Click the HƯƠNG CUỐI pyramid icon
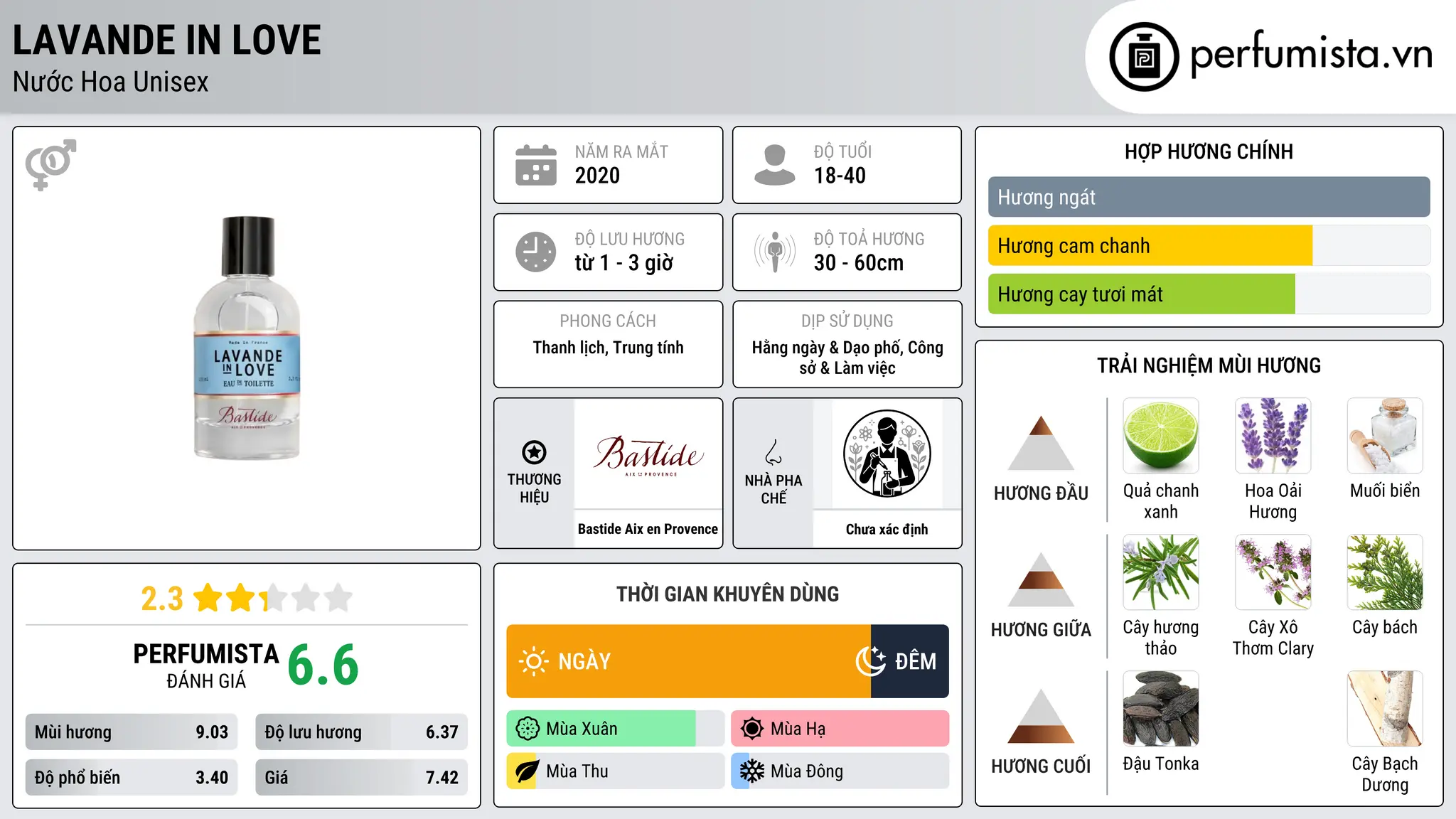Viewport: 1456px width, 819px height. pyautogui.click(x=1041, y=716)
